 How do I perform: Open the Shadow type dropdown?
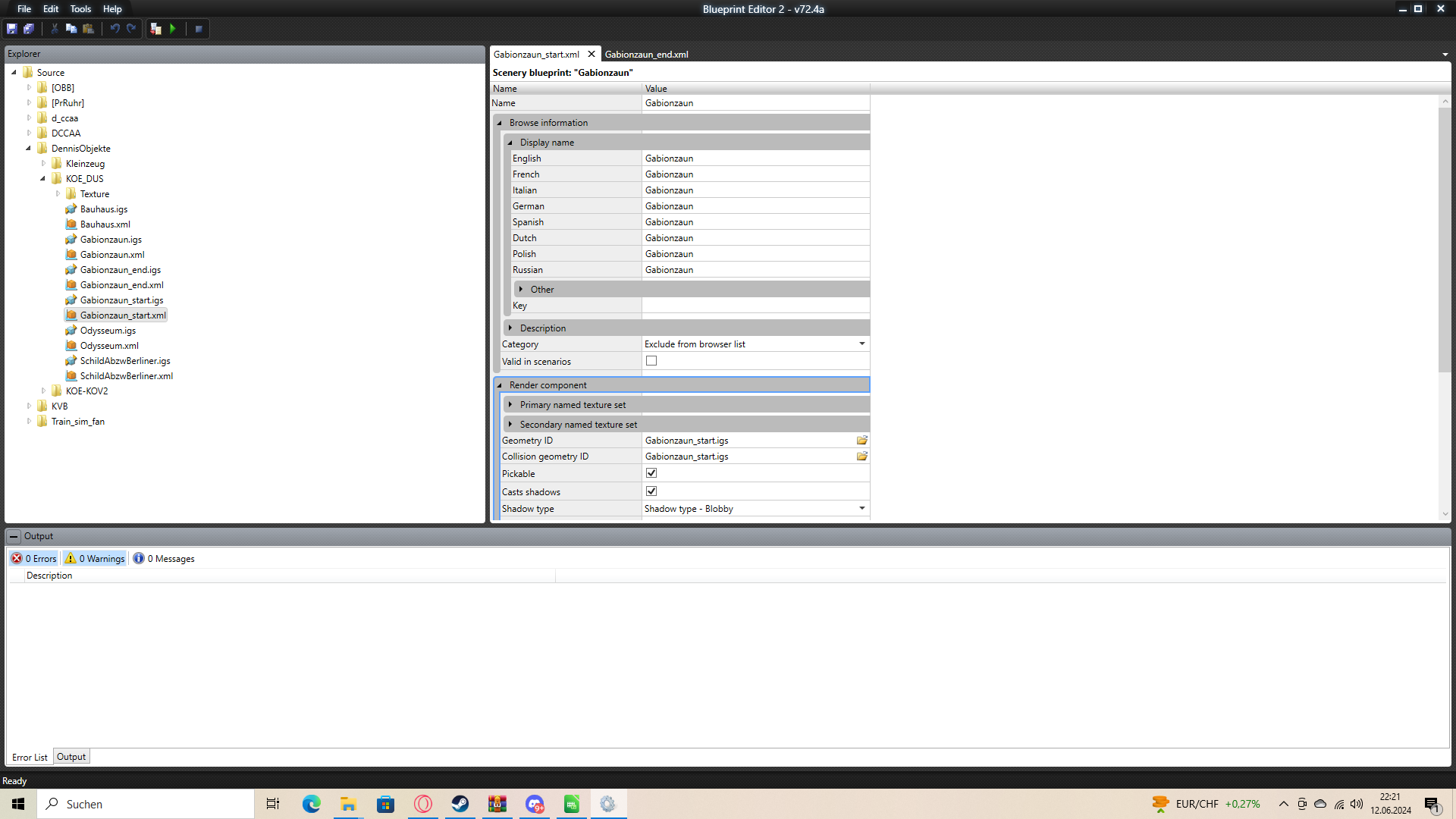(x=861, y=509)
